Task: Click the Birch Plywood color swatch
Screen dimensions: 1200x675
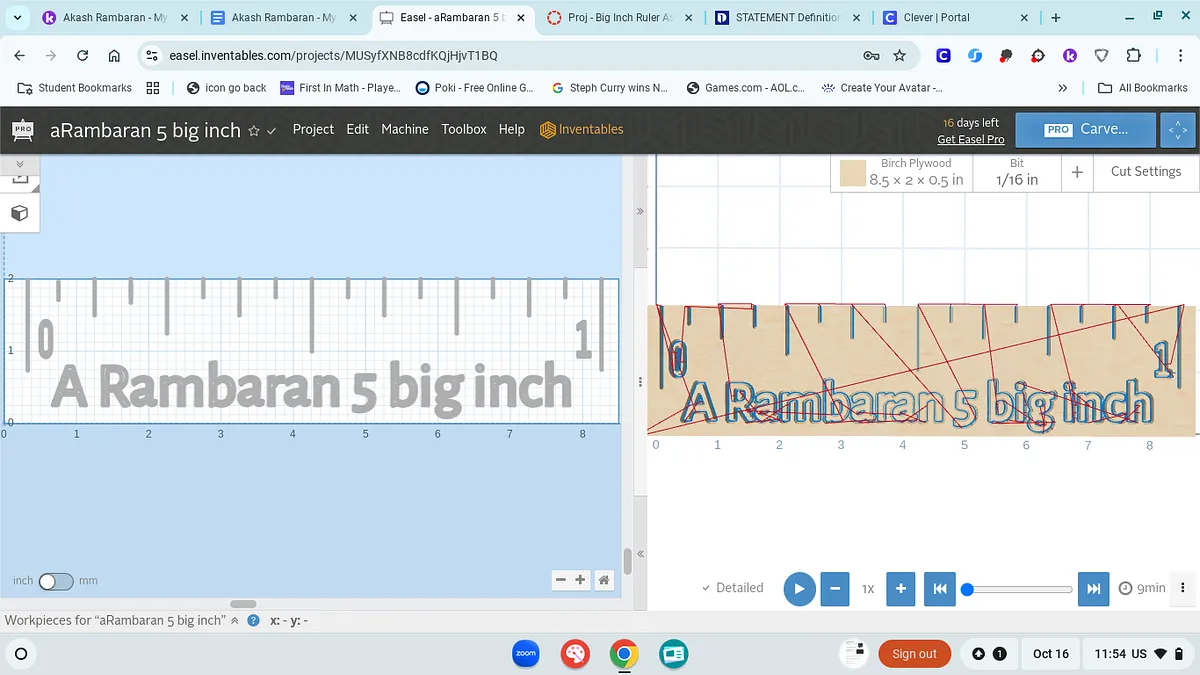Action: 852,175
